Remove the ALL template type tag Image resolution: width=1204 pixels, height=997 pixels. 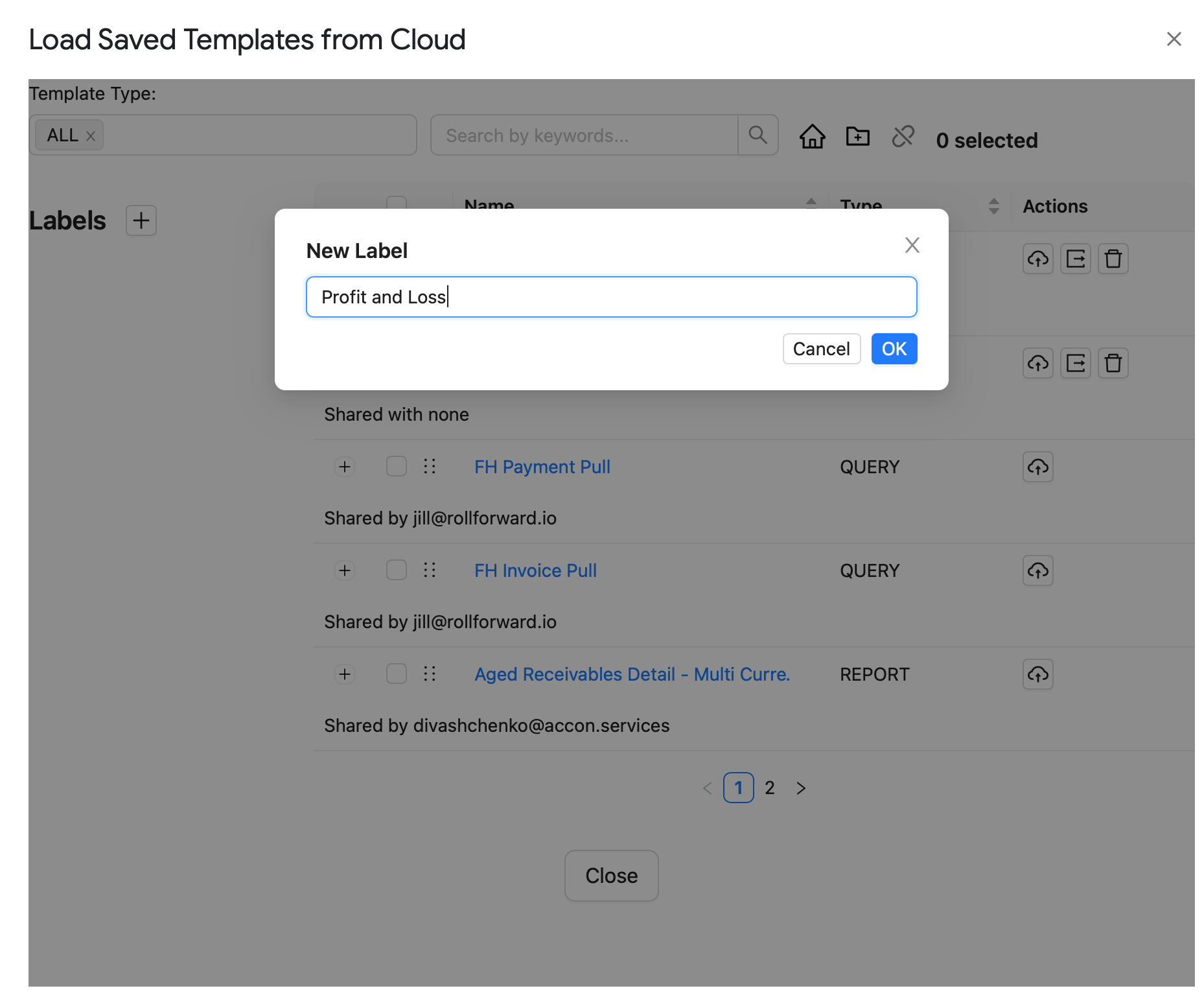(x=91, y=136)
